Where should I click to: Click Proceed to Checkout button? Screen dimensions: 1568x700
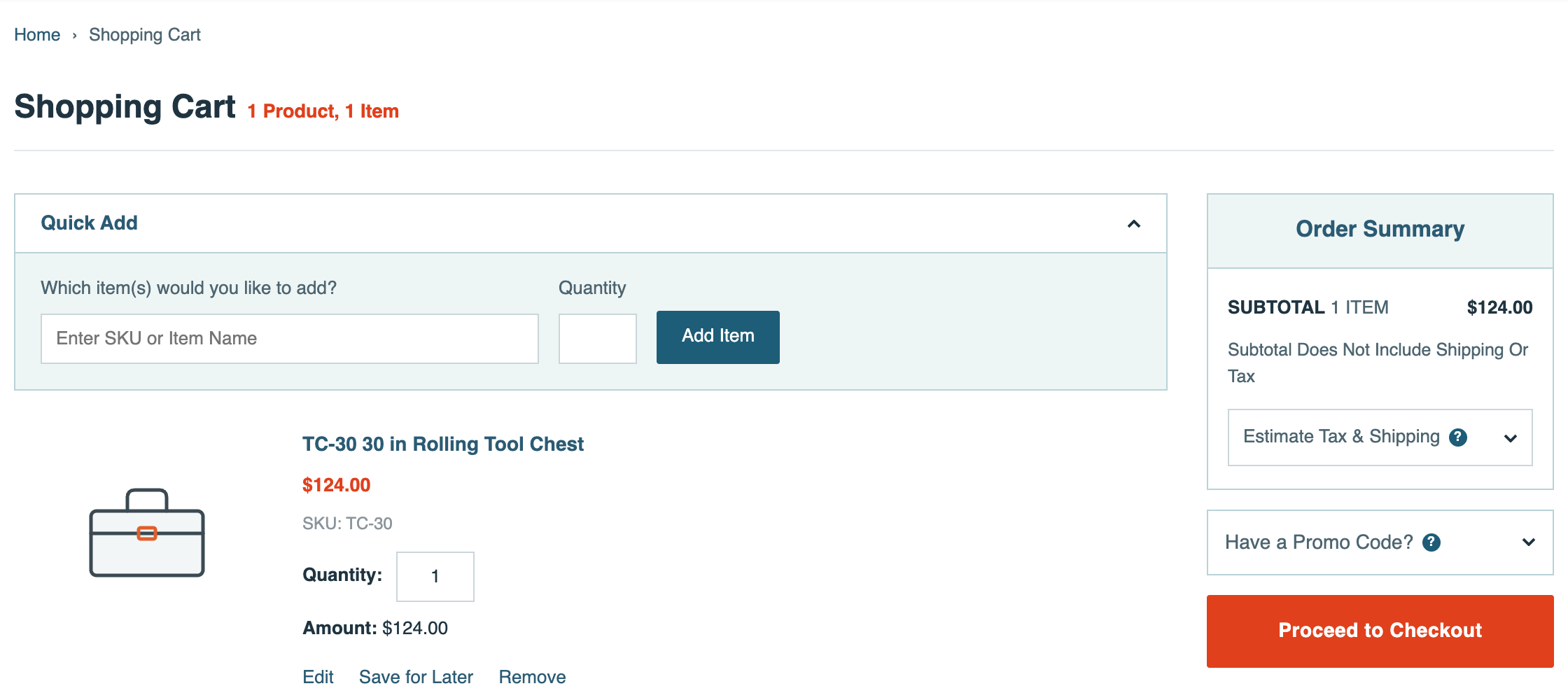tap(1380, 631)
